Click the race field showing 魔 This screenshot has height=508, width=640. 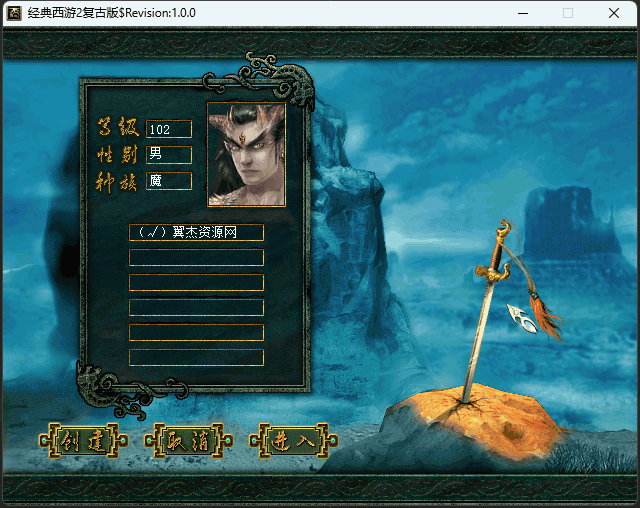168,181
